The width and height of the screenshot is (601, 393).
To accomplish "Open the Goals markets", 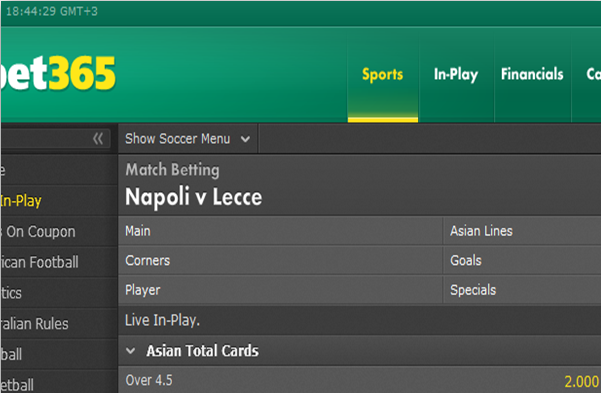I will click(x=522, y=260).
